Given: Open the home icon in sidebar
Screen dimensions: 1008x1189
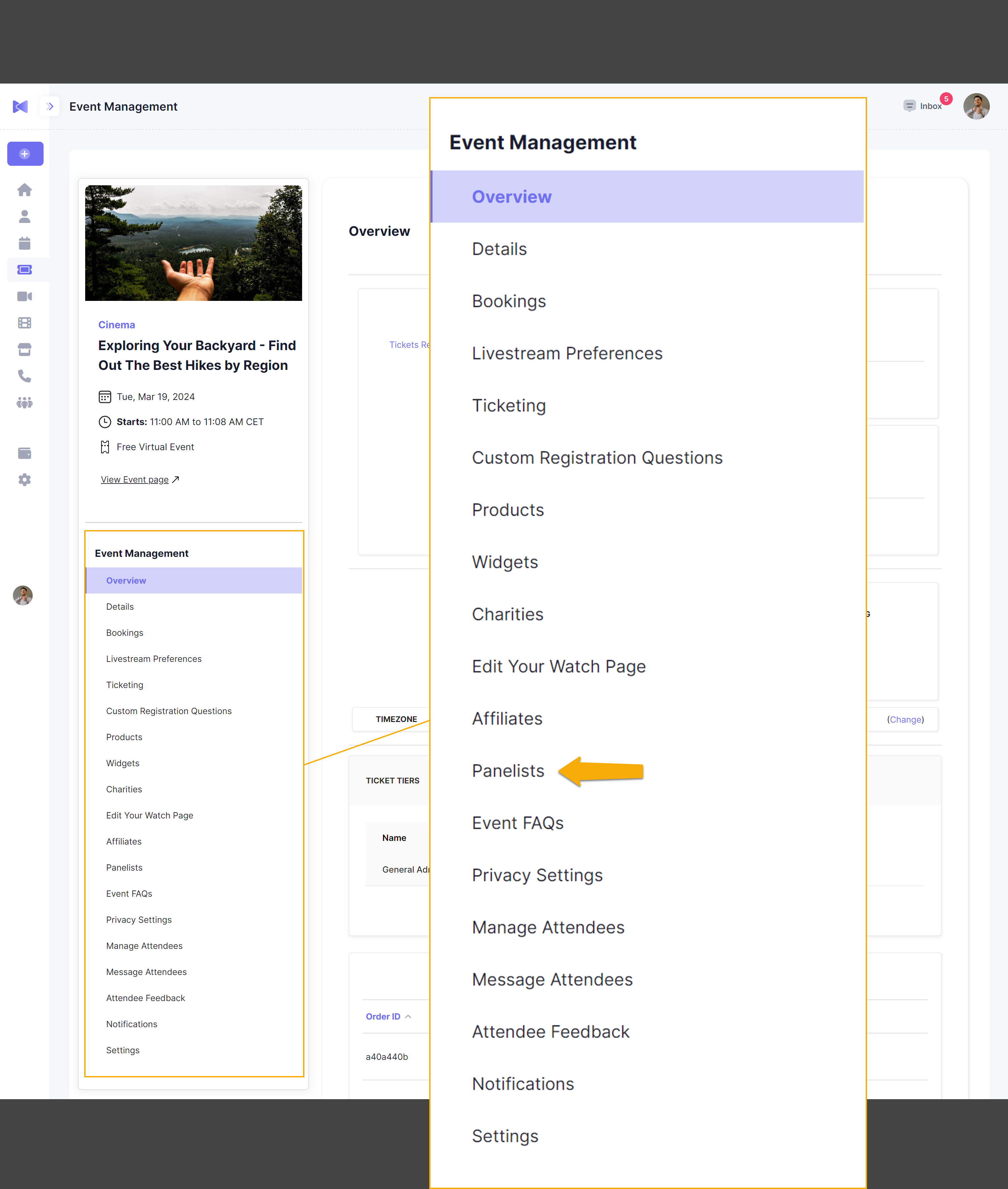Looking at the screenshot, I should point(24,190).
